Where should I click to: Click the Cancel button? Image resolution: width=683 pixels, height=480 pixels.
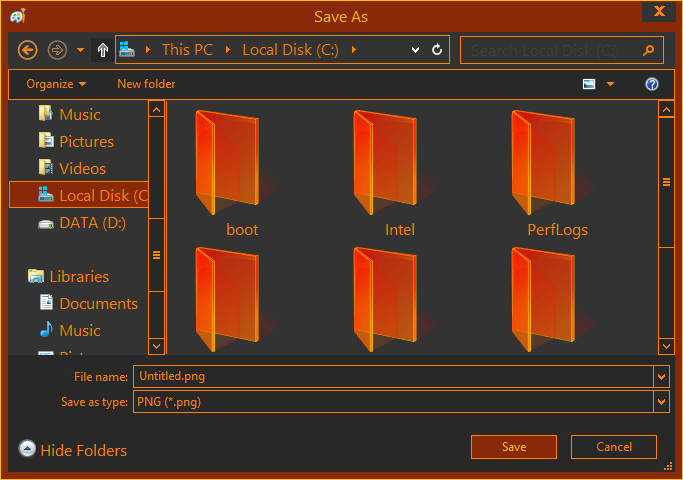point(614,447)
